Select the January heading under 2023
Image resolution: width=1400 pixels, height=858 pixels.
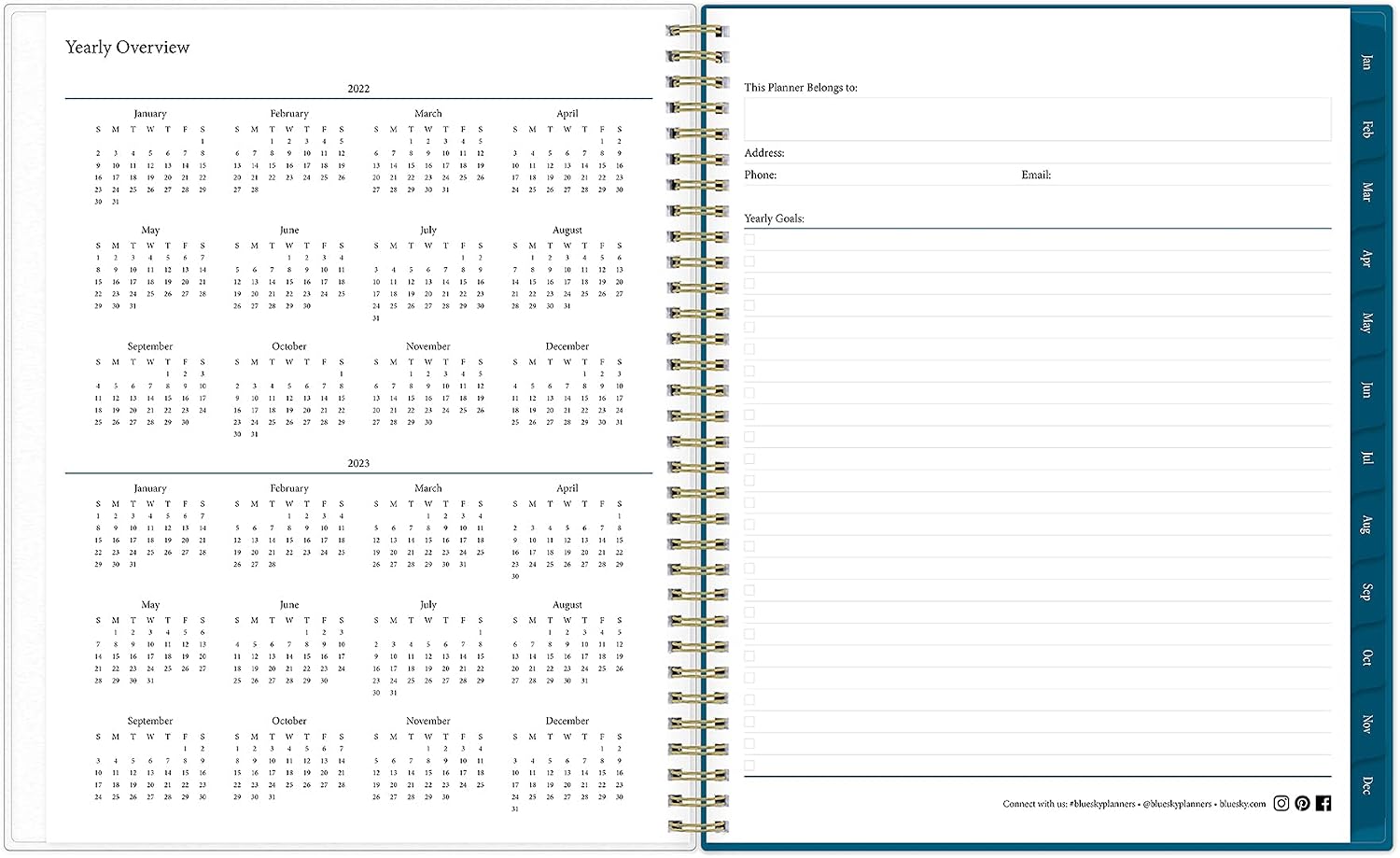(x=150, y=488)
